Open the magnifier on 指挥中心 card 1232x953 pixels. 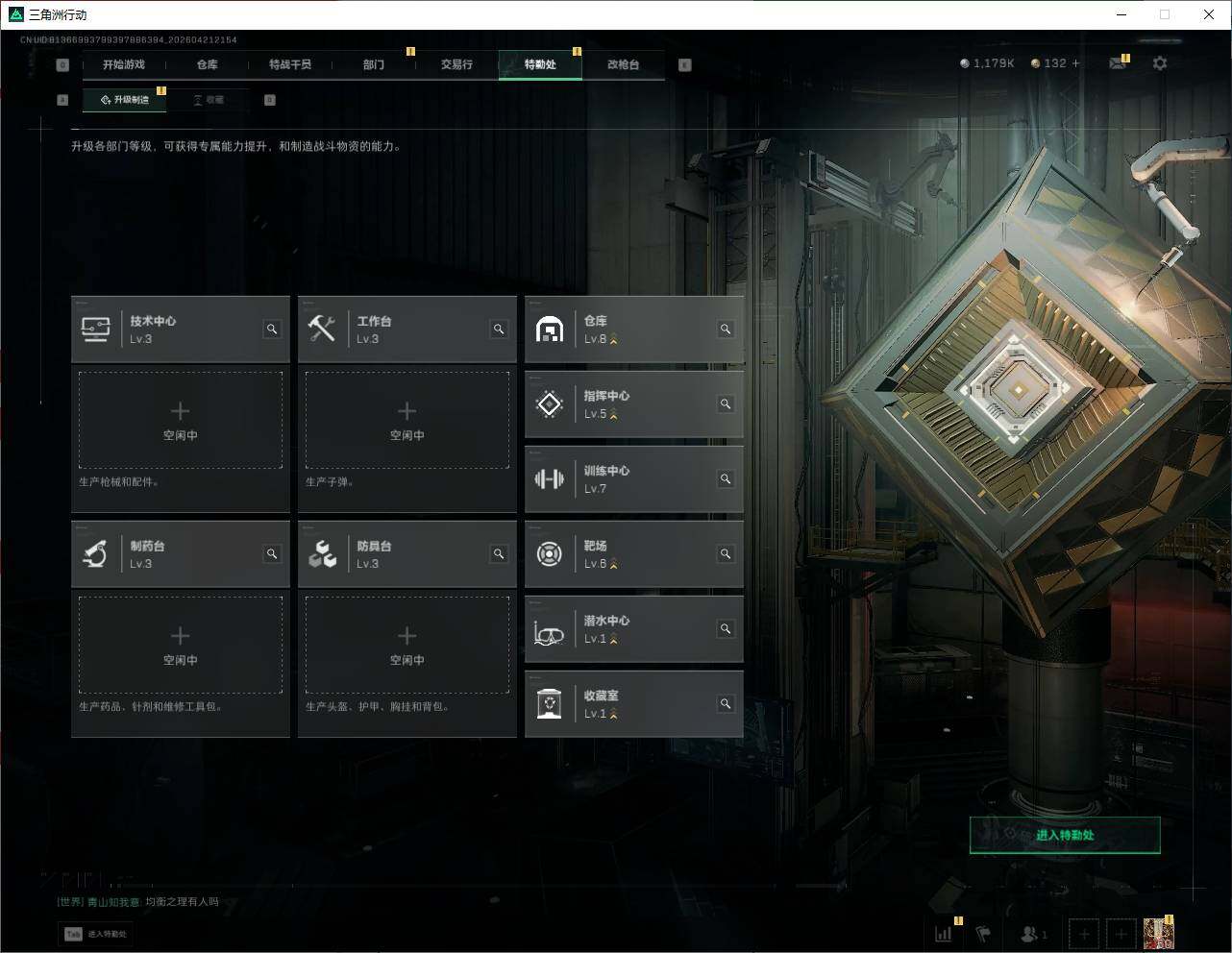tap(726, 404)
